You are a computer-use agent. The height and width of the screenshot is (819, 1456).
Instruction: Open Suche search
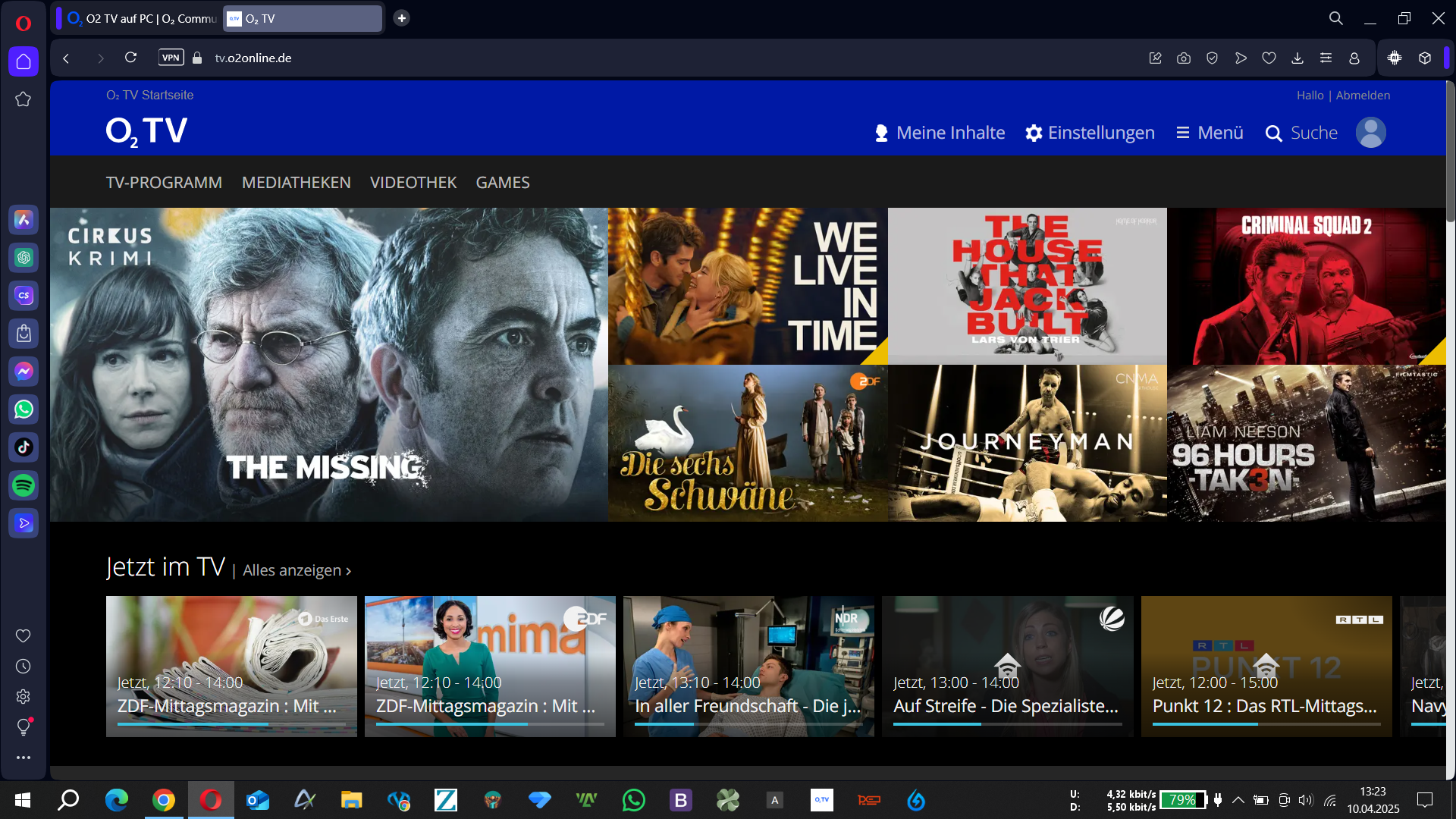[1301, 133]
